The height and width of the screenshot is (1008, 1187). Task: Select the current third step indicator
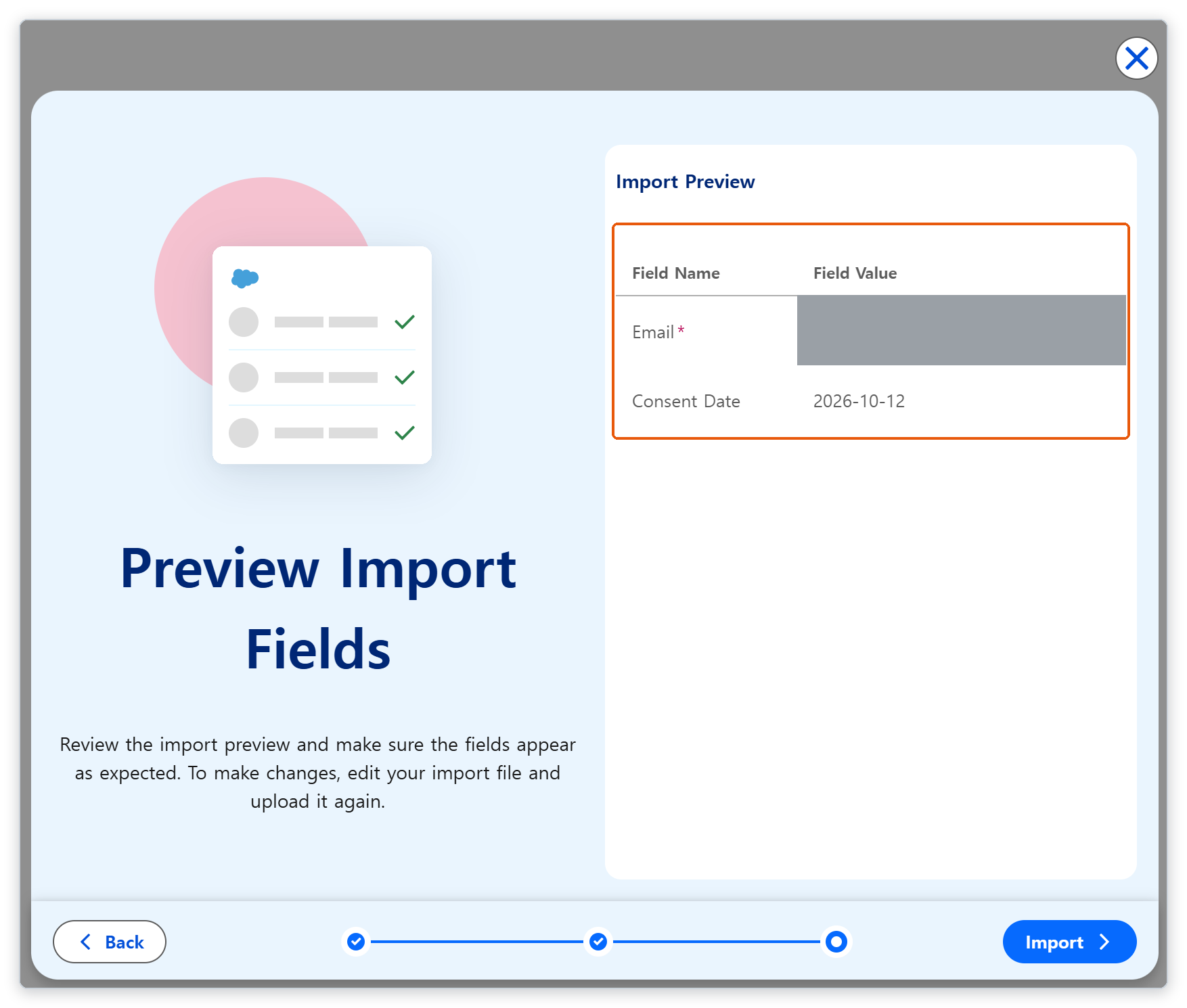point(836,942)
